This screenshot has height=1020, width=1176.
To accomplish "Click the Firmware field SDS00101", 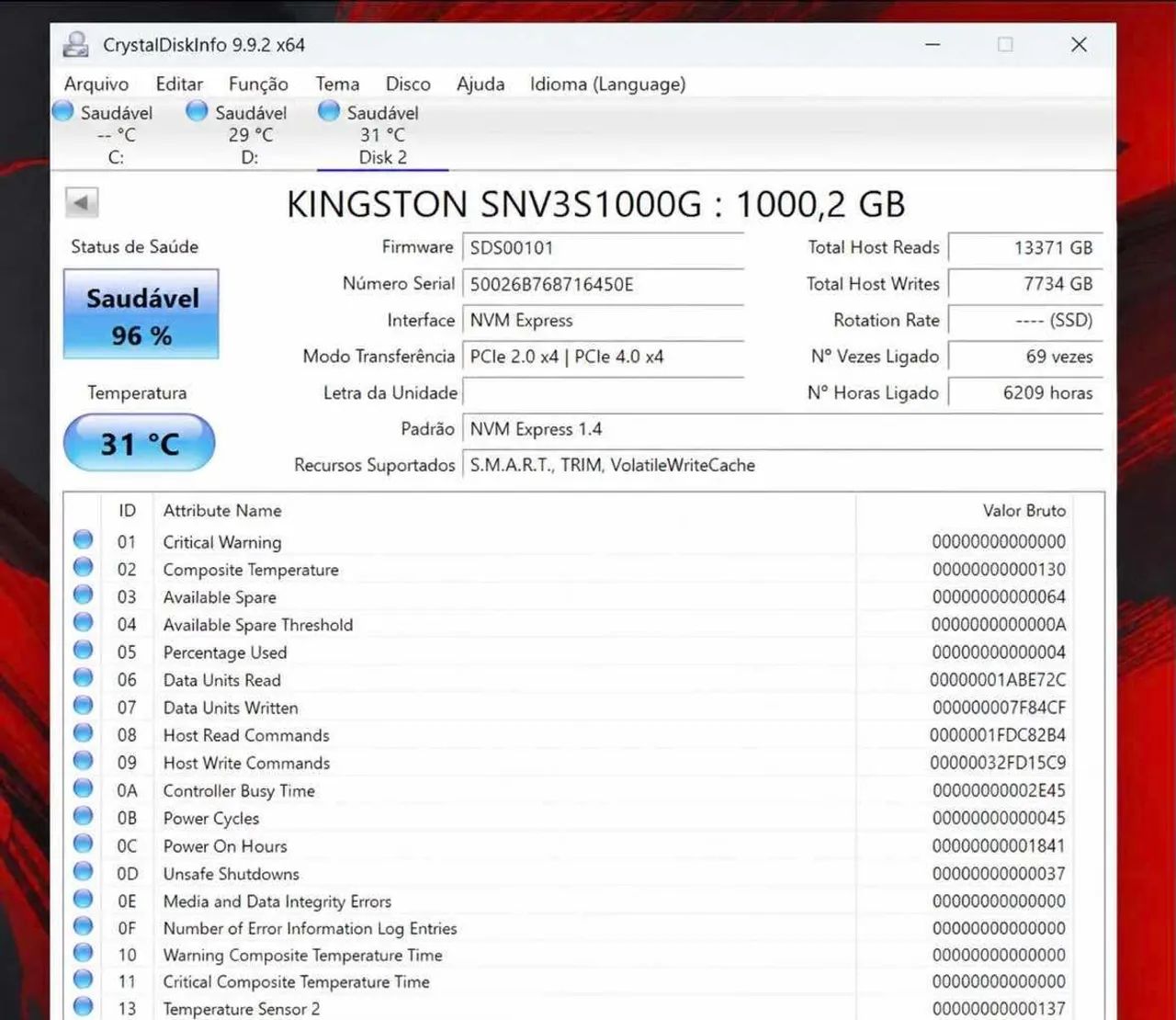I will (x=603, y=248).
